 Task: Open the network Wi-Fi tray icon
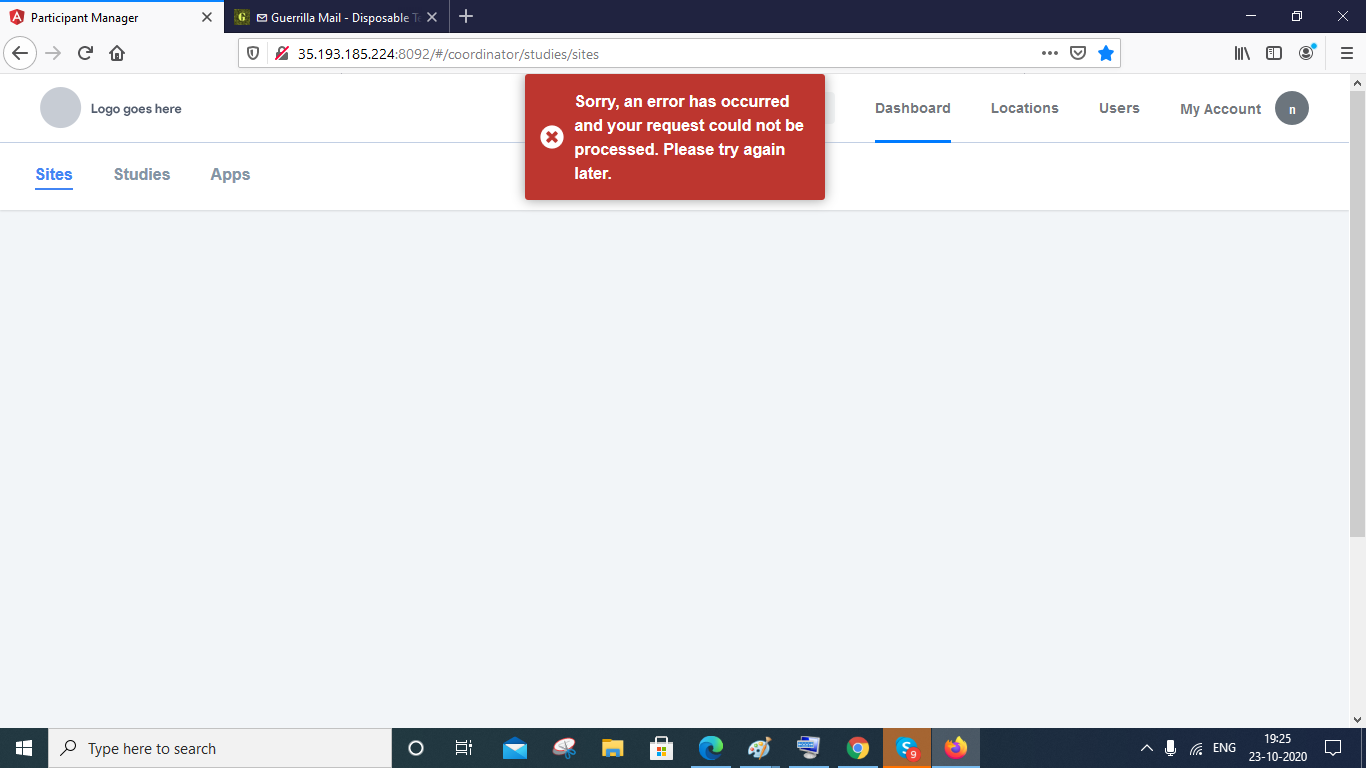pyautogui.click(x=1196, y=748)
